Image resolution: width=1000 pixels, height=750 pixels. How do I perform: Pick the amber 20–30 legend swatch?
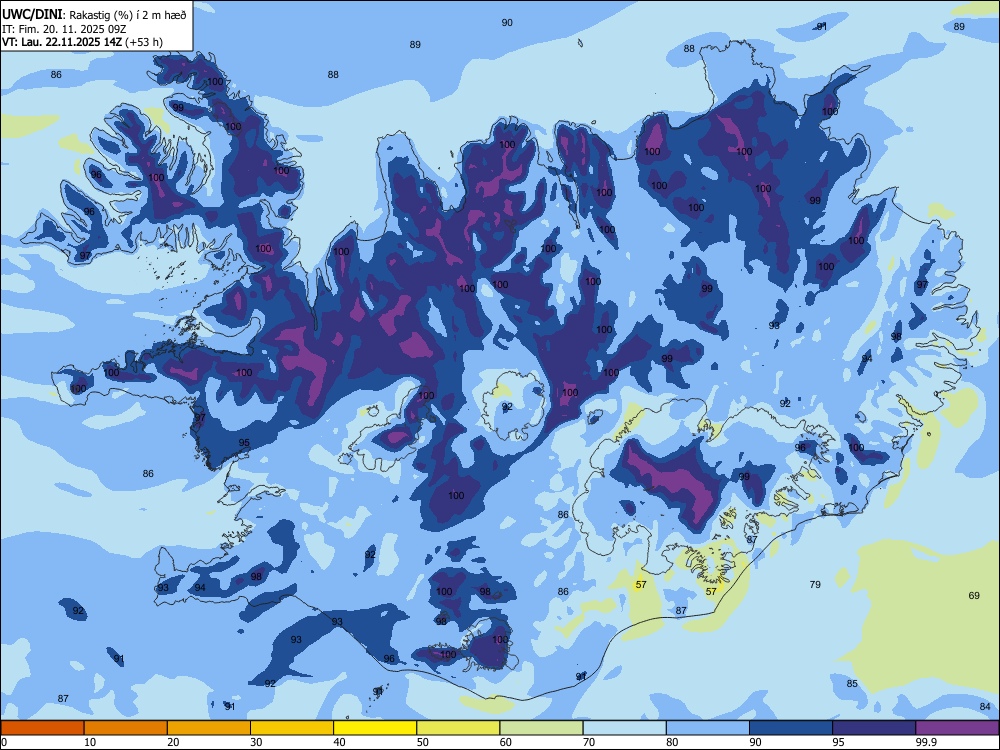[x=209, y=728]
